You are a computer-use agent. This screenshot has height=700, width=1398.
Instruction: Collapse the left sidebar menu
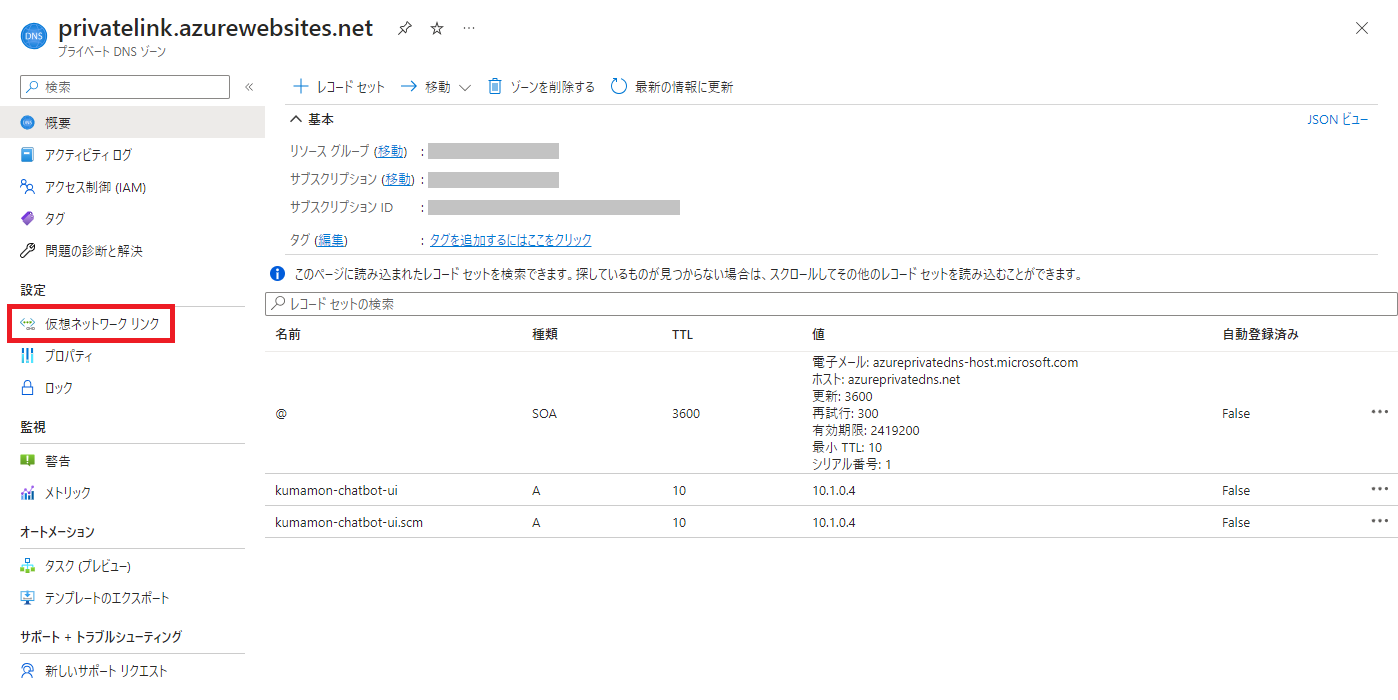pos(249,87)
